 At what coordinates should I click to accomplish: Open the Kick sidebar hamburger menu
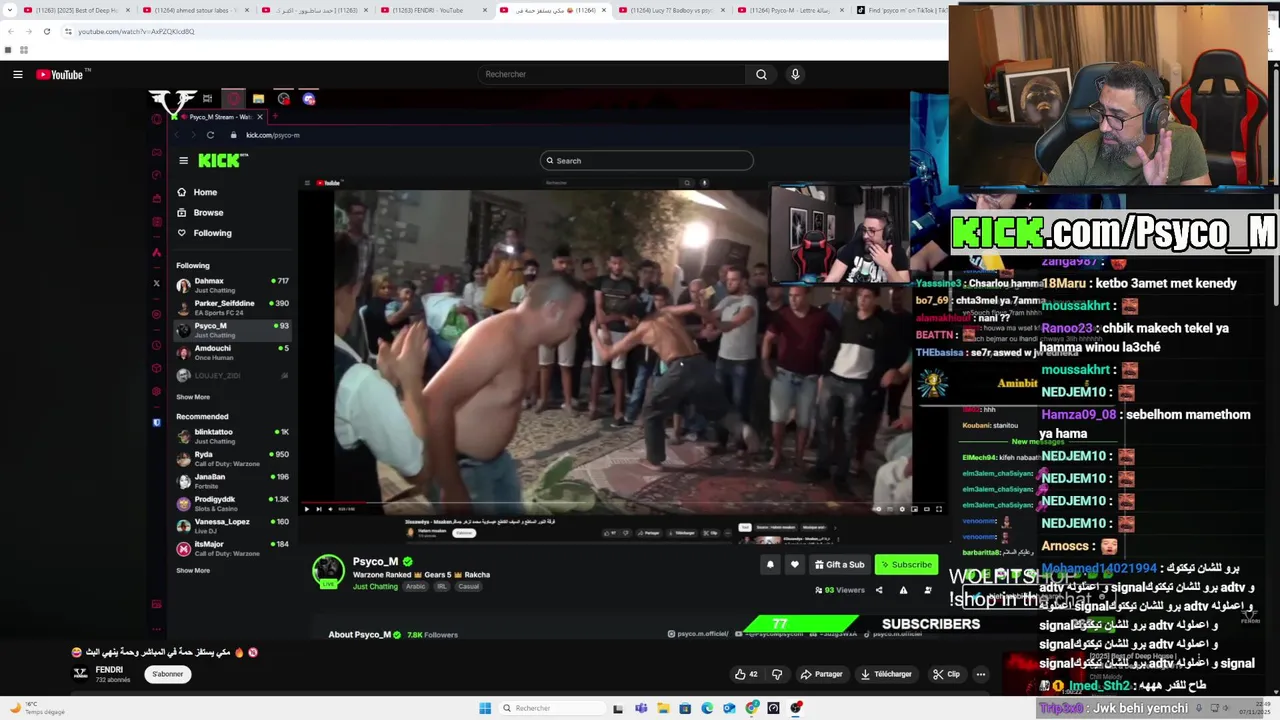(183, 160)
